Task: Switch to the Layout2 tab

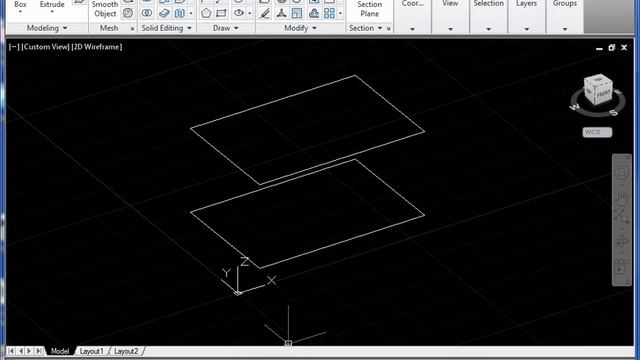Action: click(126, 351)
